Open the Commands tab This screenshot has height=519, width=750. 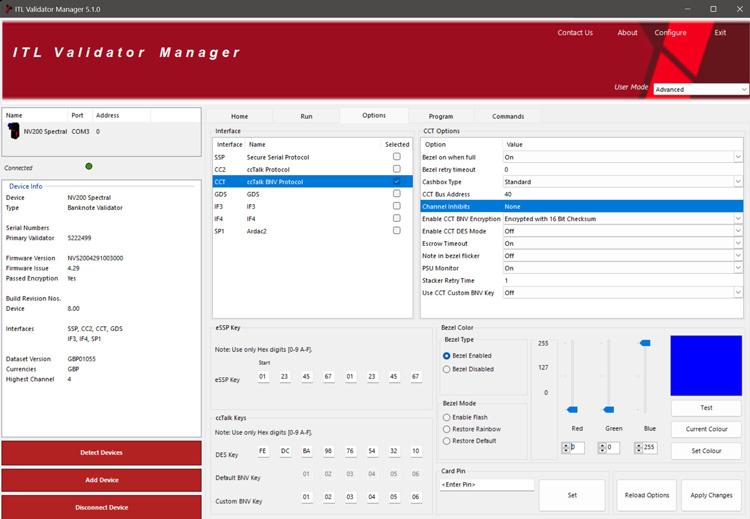click(508, 116)
